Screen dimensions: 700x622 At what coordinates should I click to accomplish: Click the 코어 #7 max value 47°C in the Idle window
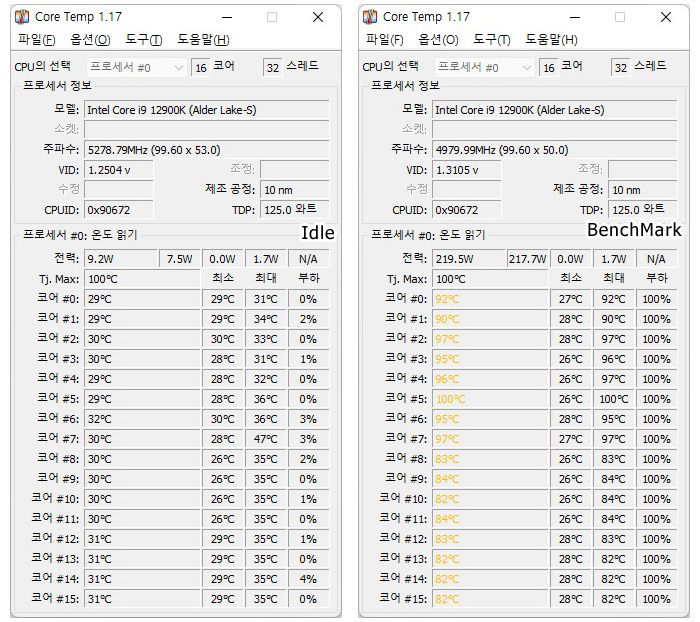(266, 439)
